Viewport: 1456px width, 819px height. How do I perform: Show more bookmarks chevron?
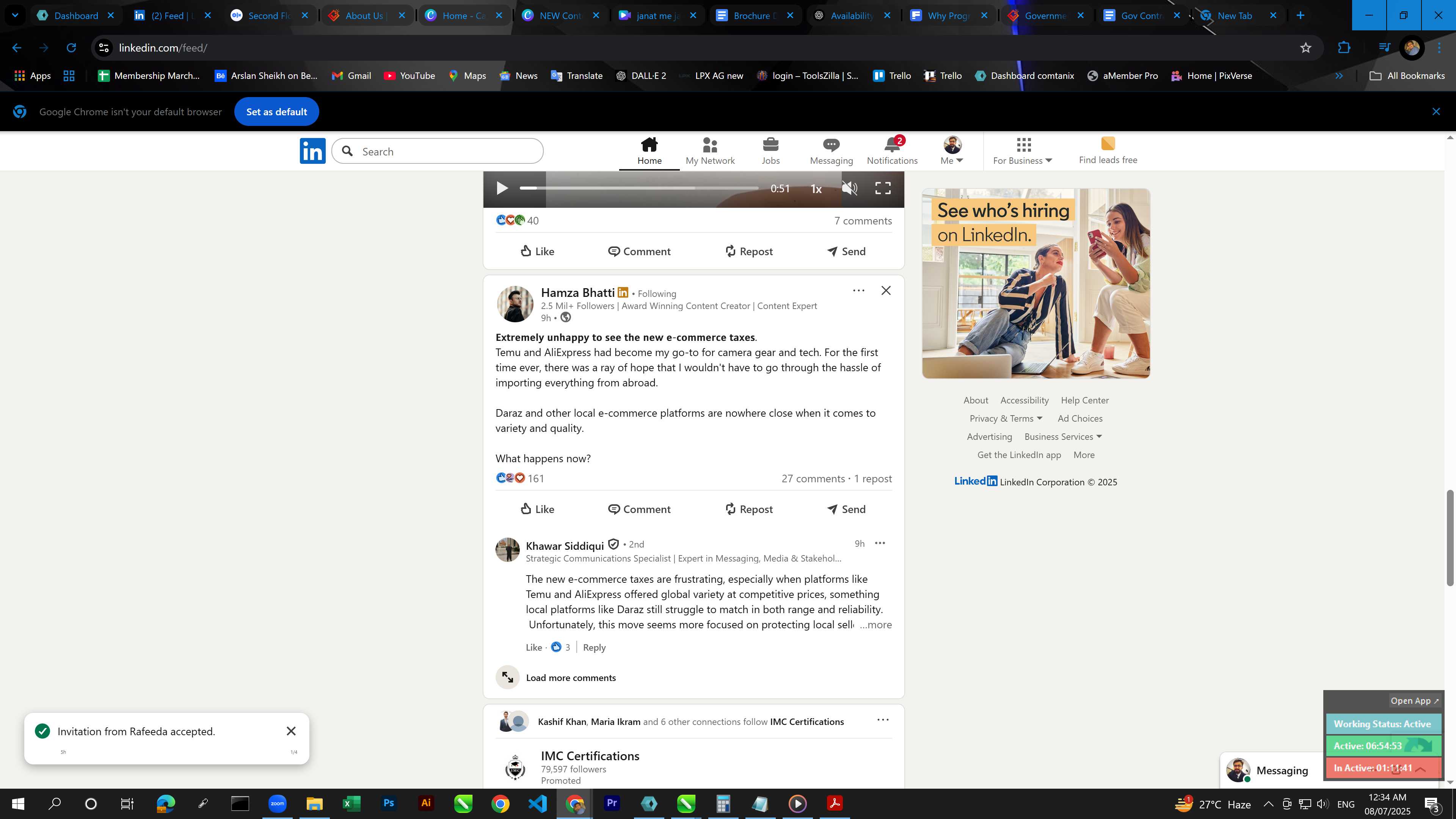1338,76
